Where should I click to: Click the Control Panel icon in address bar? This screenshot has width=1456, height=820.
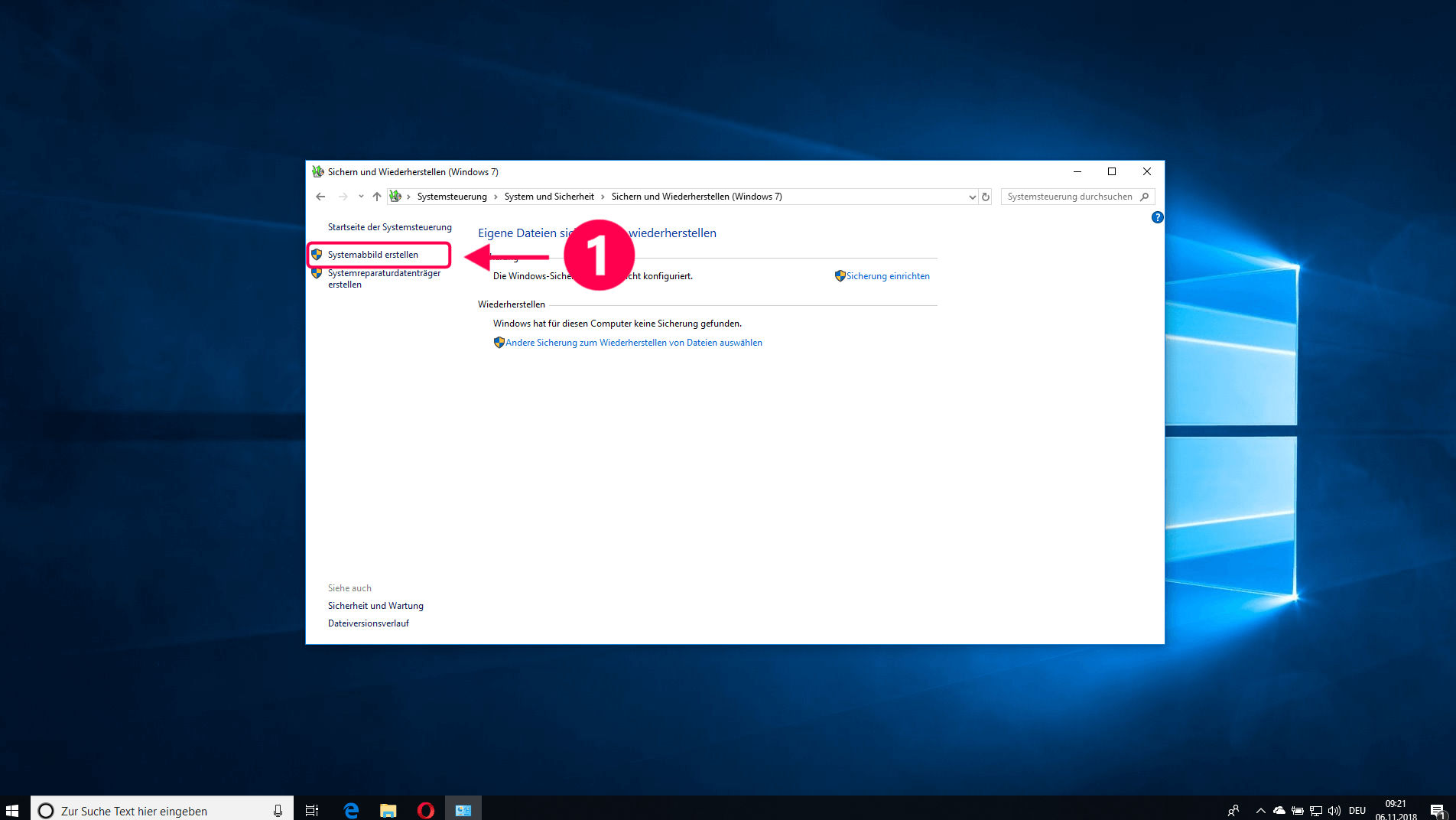[x=395, y=197]
